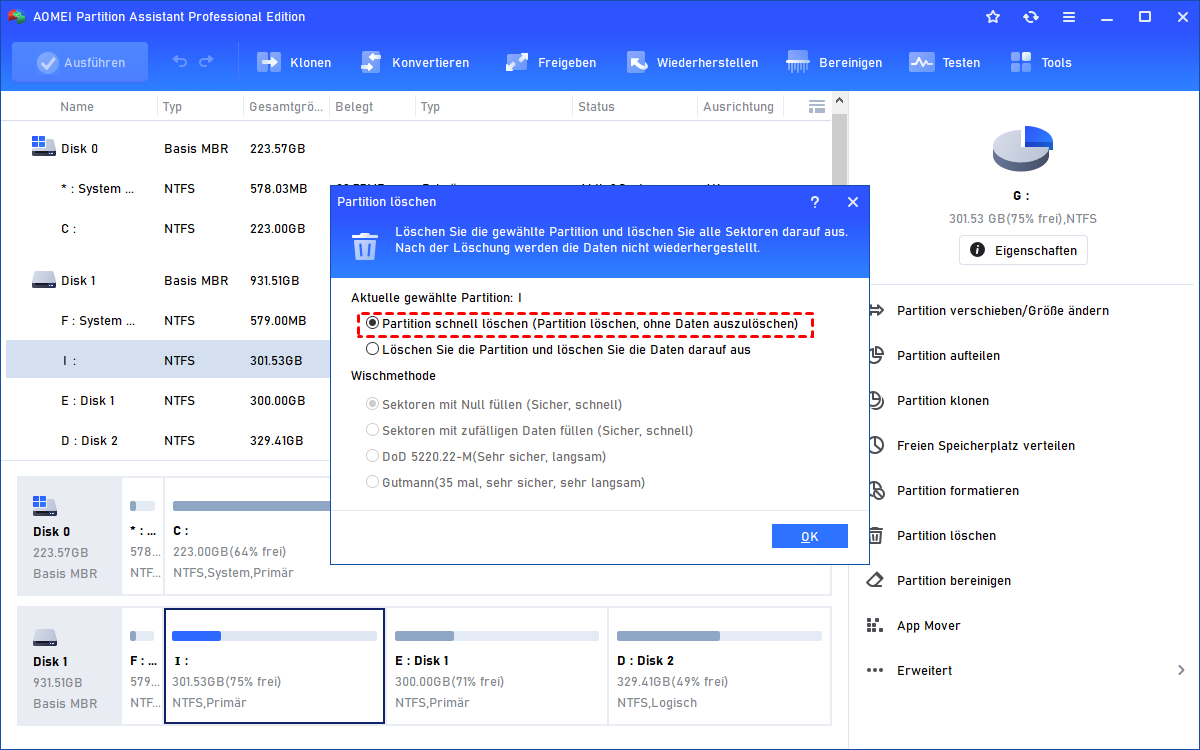Select 'Löschen Sie die Partition und löschen Sie die Daten' option

point(373,350)
